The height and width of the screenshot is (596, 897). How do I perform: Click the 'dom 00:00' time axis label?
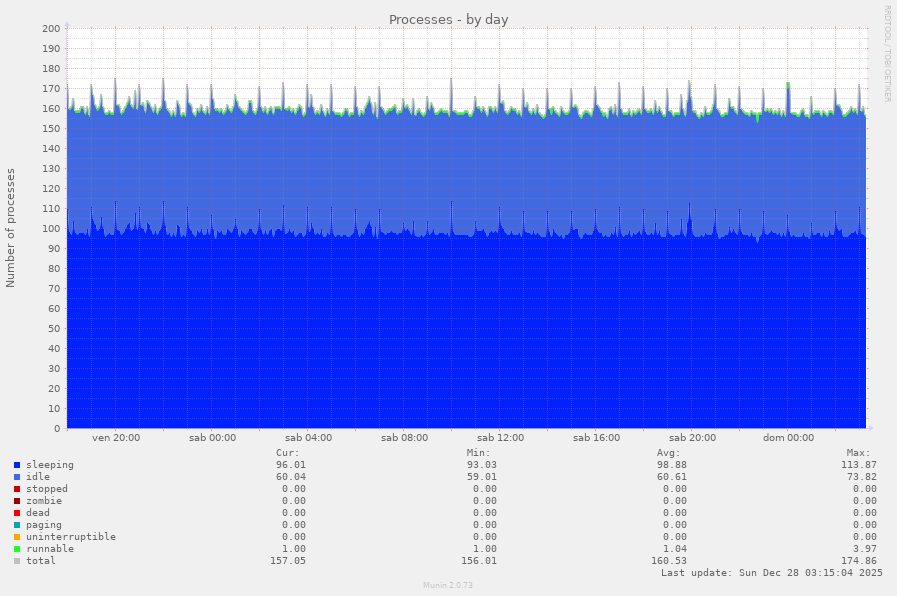pos(788,437)
